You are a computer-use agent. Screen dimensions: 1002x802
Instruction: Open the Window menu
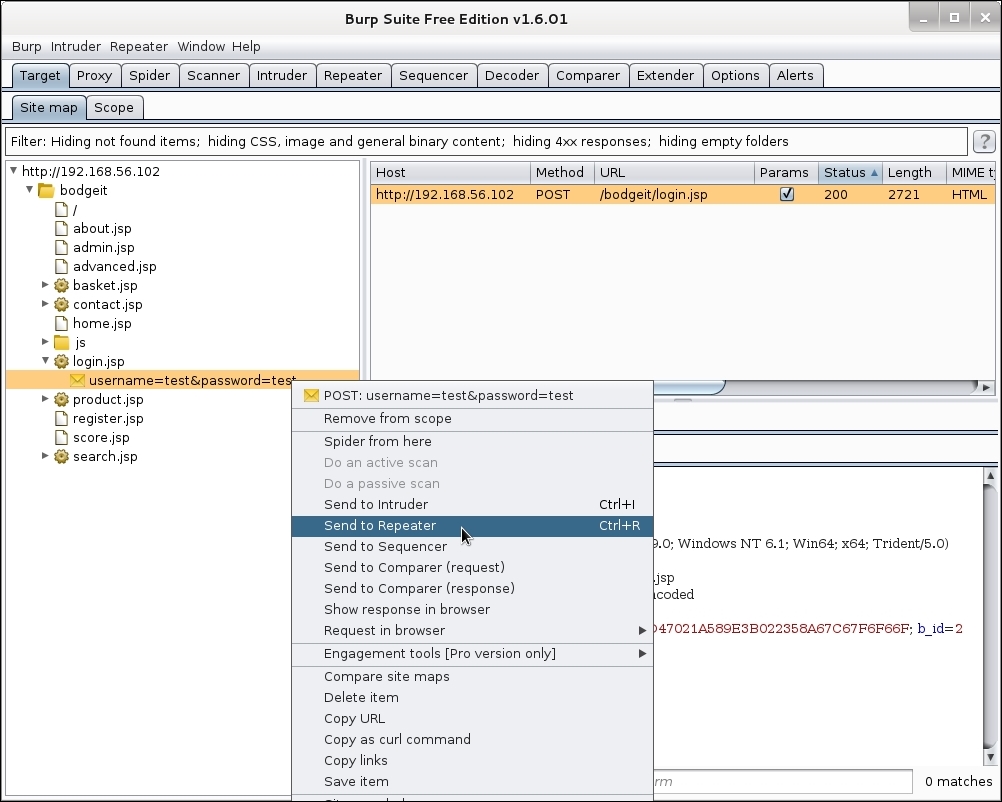pos(201,47)
